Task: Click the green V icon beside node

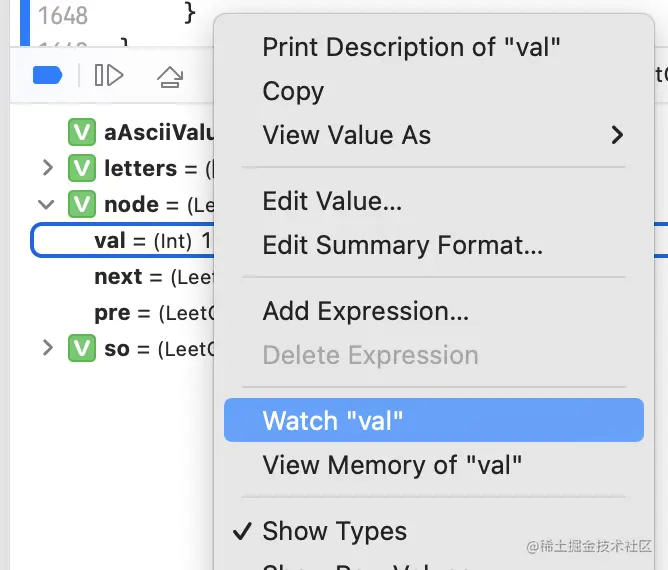Action: [x=81, y=205]
